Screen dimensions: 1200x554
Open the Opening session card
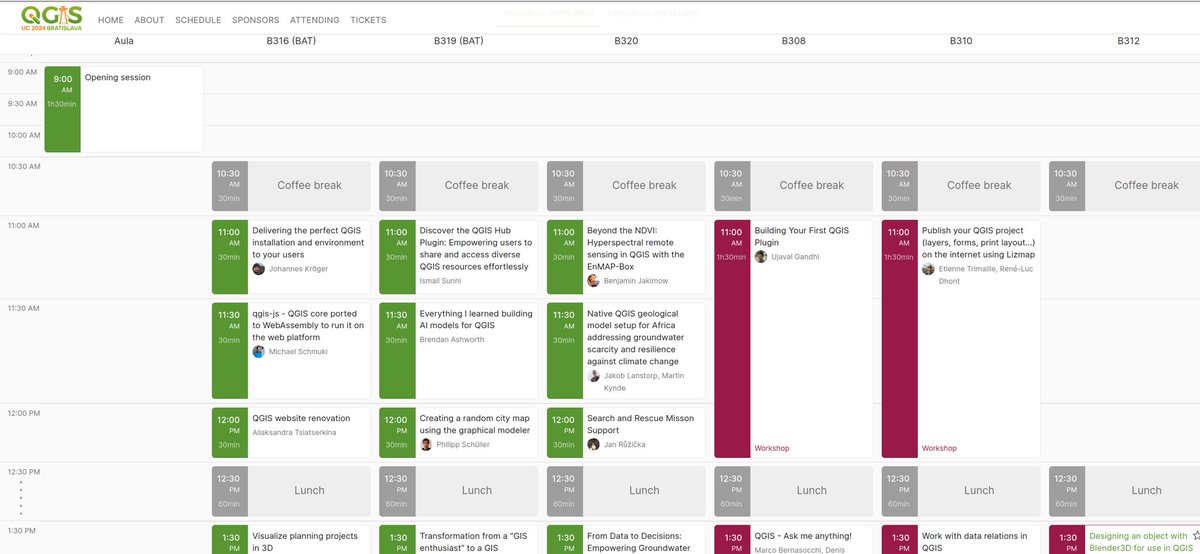[x=124, y=109]
